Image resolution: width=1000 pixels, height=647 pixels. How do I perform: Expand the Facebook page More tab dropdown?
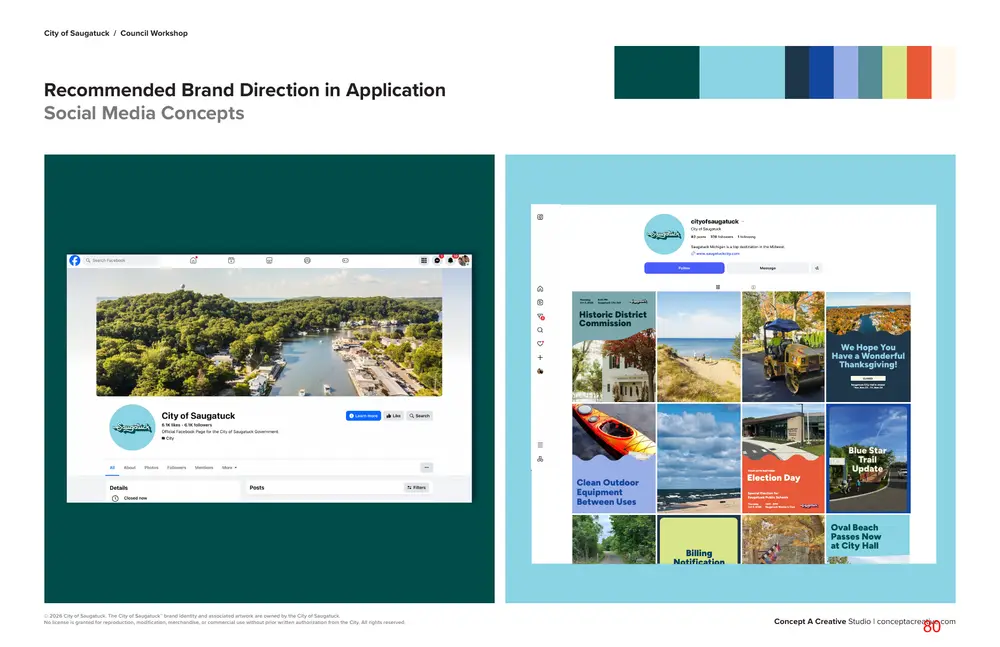[229, 468]
